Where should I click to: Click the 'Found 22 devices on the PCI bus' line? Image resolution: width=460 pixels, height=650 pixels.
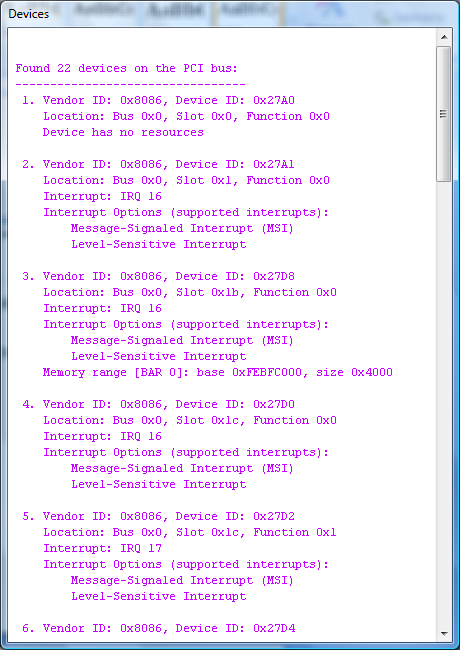[x=127, y=68]
